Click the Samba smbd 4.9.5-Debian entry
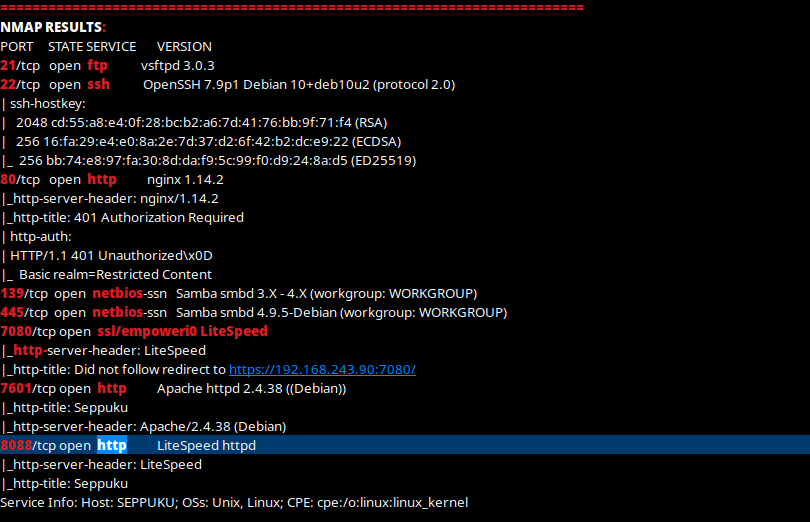The image size is (810, 522). (341, 312)
